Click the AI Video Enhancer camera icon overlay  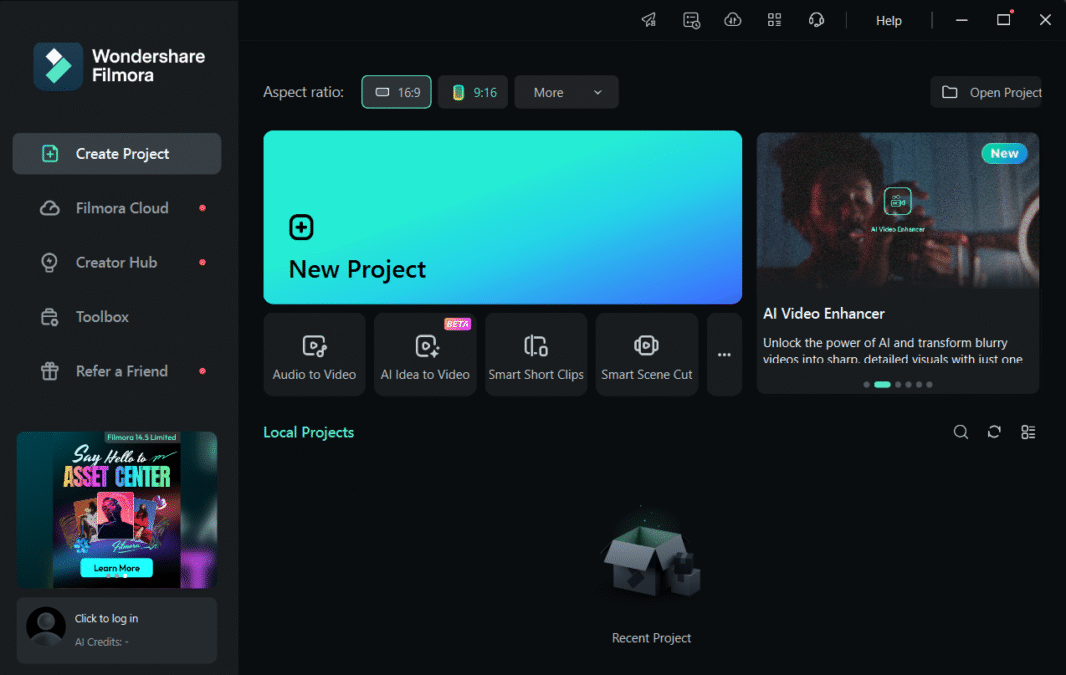coord(897,201)
